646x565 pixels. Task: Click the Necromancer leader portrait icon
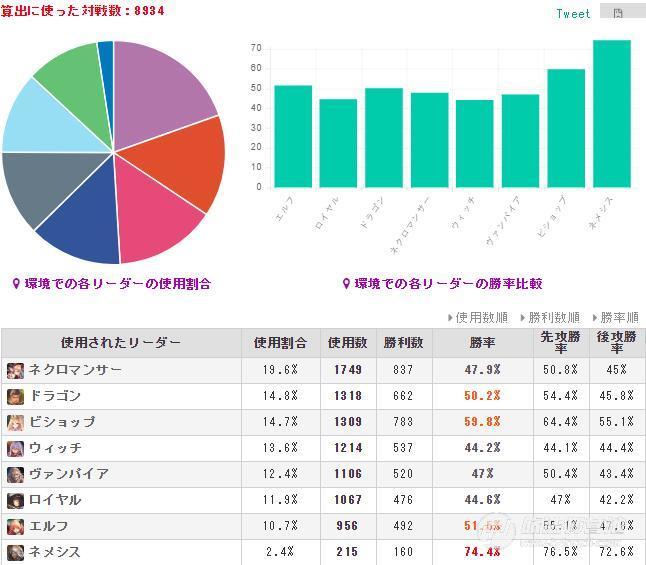[15, 370]
